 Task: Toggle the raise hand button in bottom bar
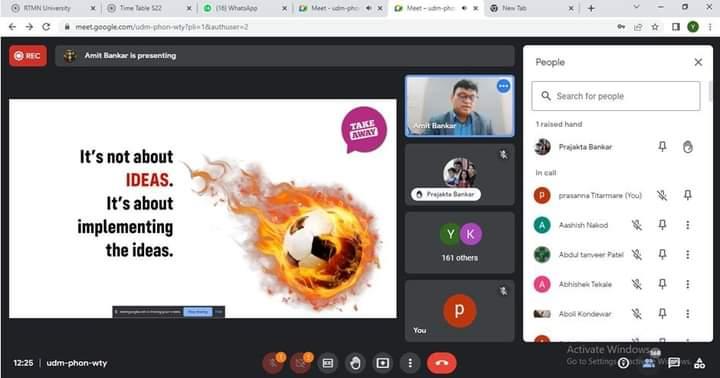click(355, 363)
